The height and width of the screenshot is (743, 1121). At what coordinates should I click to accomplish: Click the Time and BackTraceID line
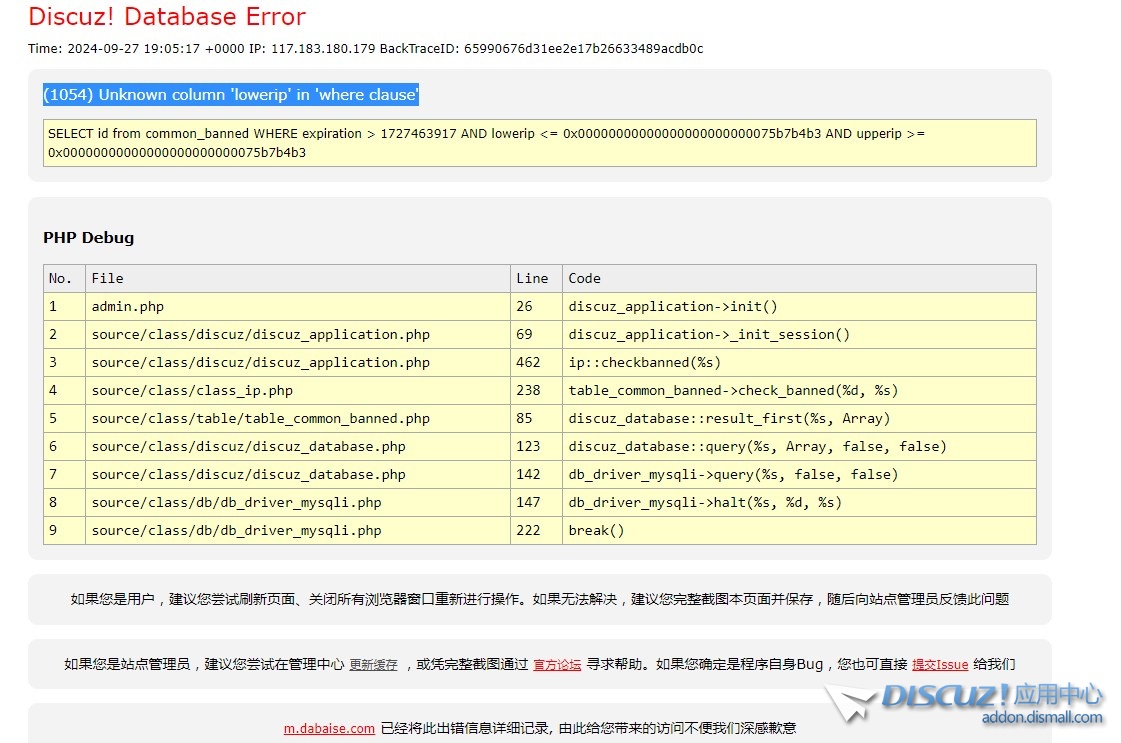pos(365,49)
